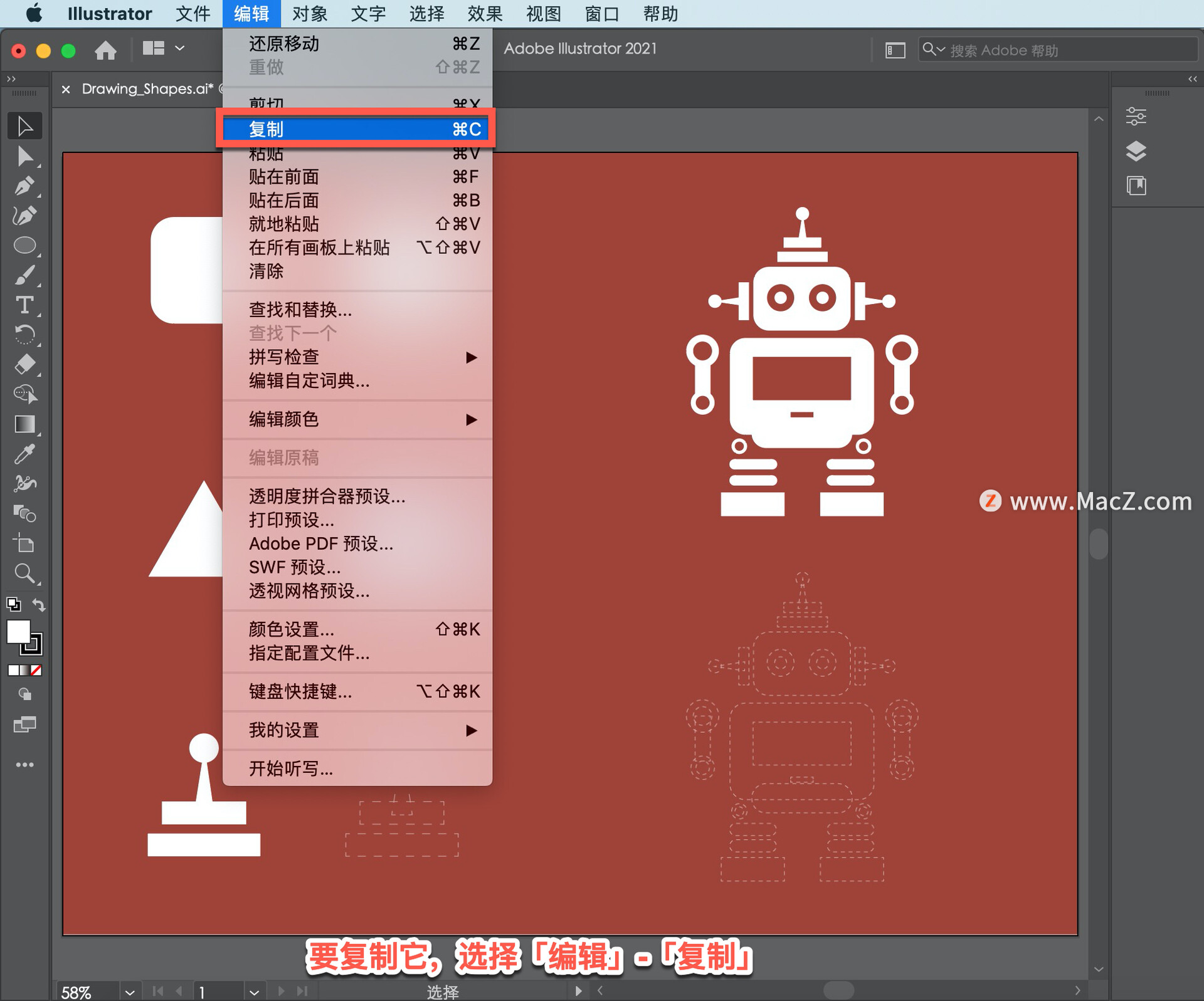Open the Apple menu
This screenshot has height=1001, width=1204.
(x=34, y=13)
